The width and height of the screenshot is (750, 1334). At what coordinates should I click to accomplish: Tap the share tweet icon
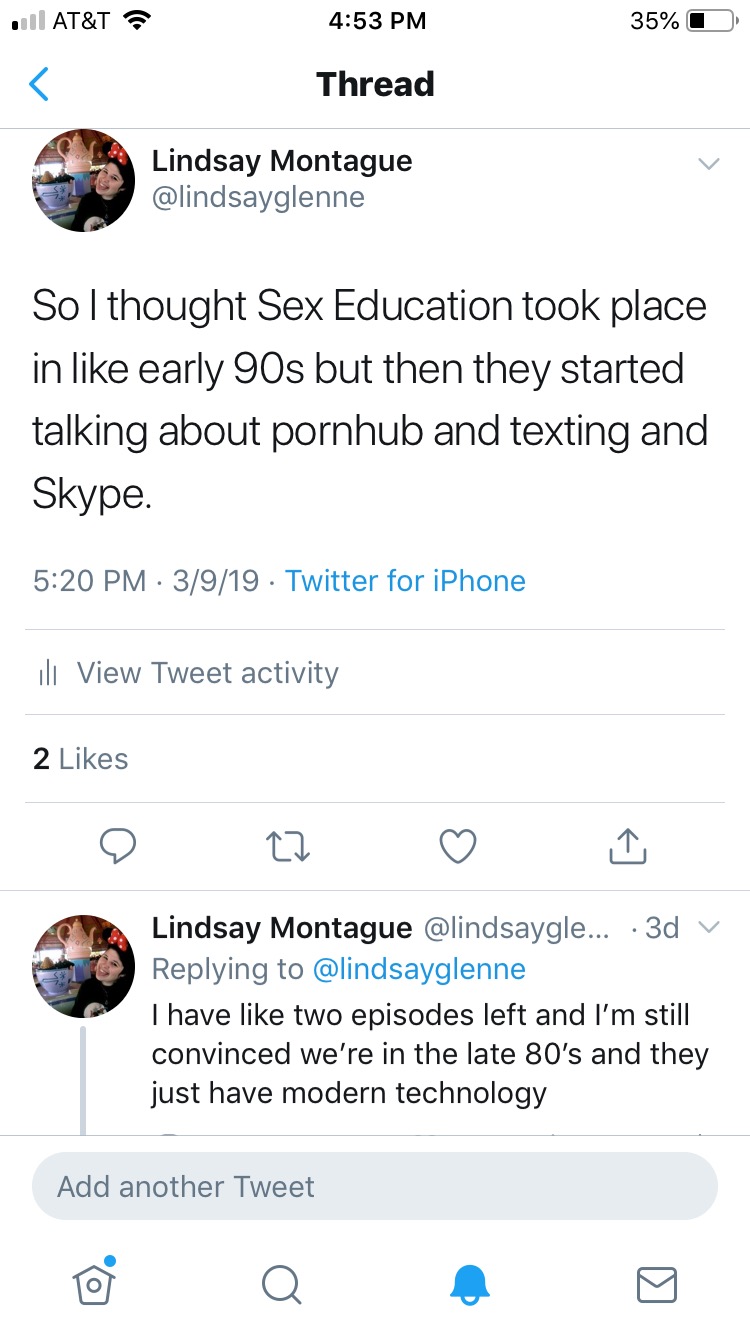pyautogui.click(x=628, y=846)
